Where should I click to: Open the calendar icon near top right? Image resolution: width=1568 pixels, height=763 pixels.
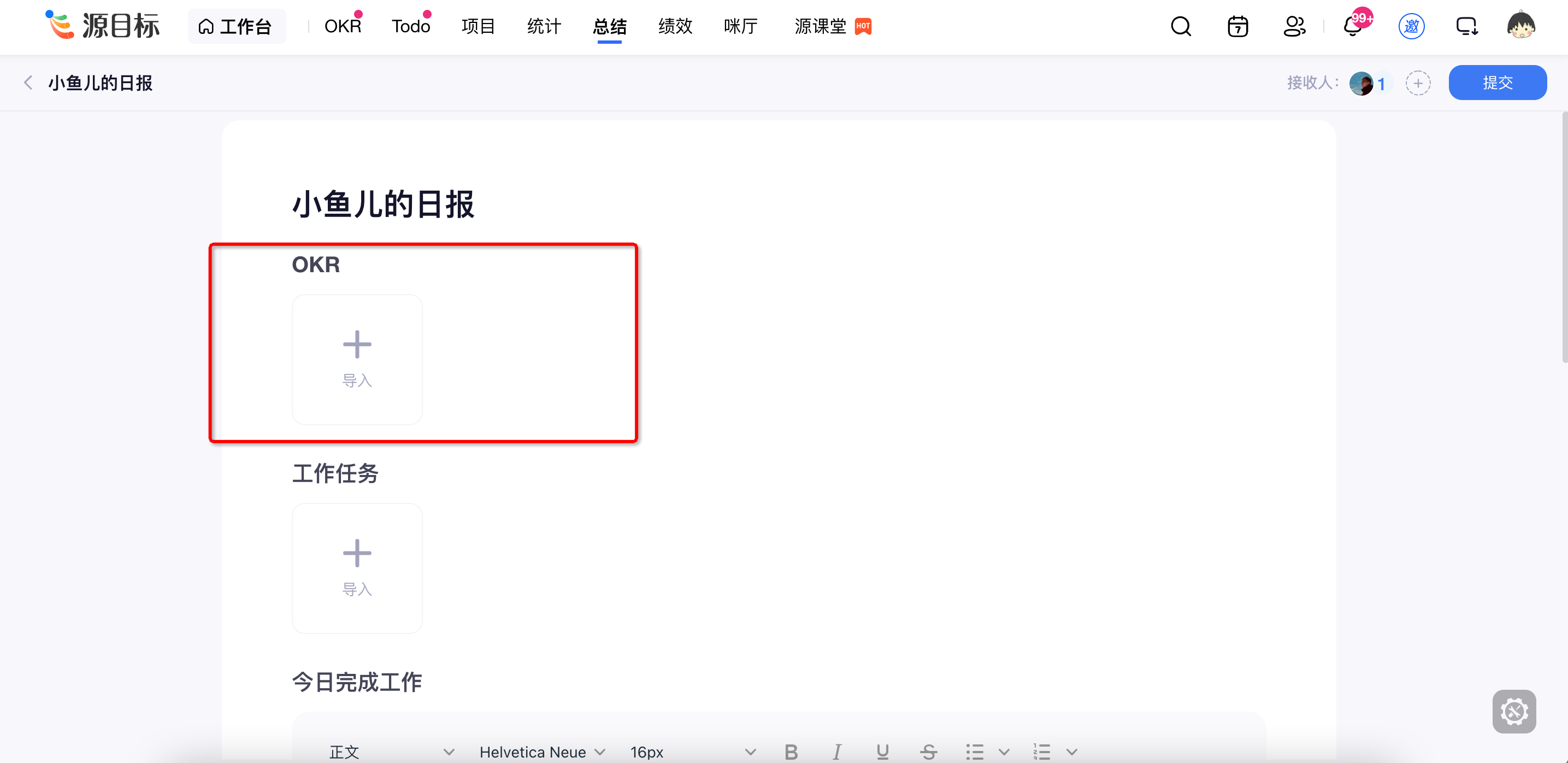(x=1237, y=26)
